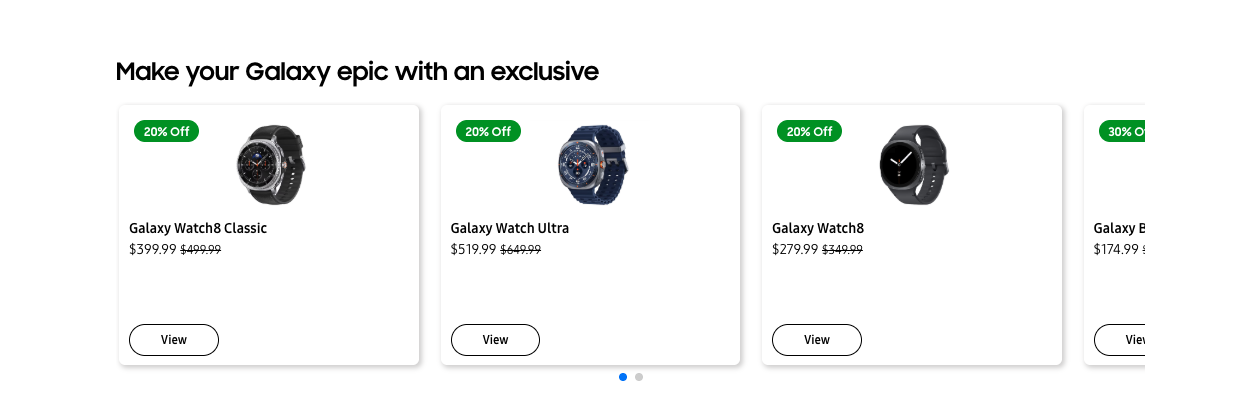Click the 20% Off badge on Watch Ultra
Viewport: 1242px width, 416px height.
click(x=488, y=131)
